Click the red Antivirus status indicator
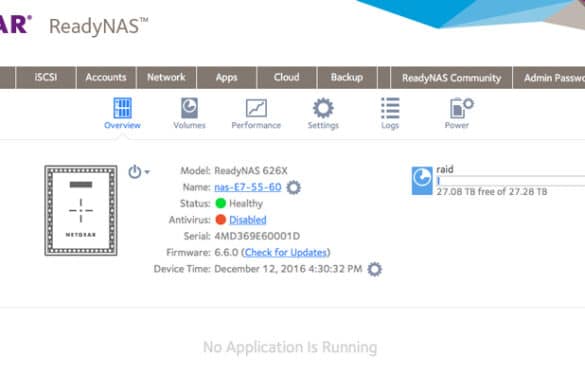Viewport: 585px width, 390px height. click(221, 220)
